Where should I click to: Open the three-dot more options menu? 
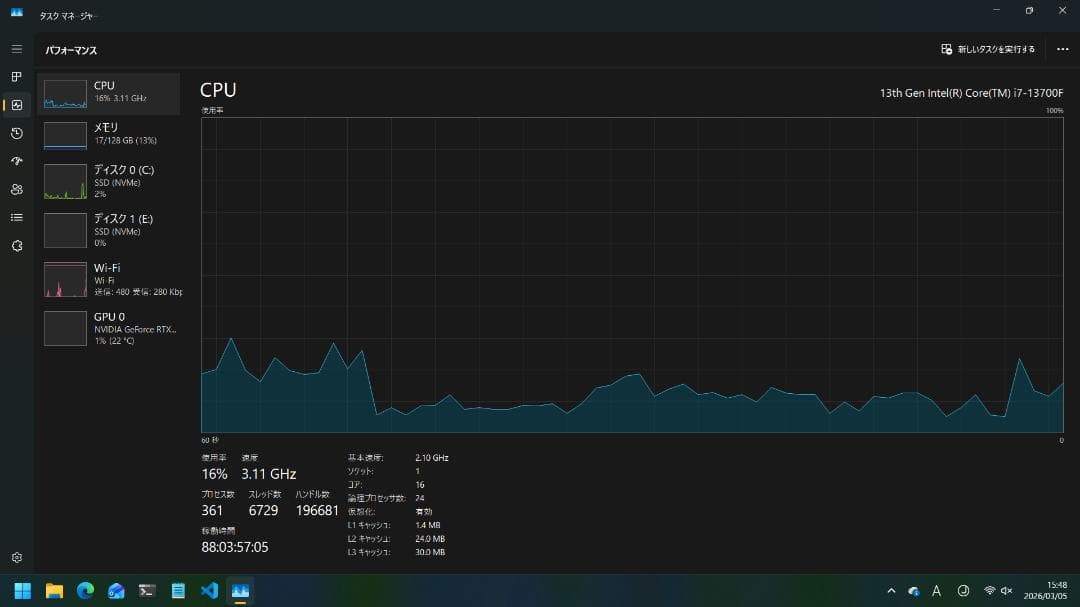tap(1062, 49)
